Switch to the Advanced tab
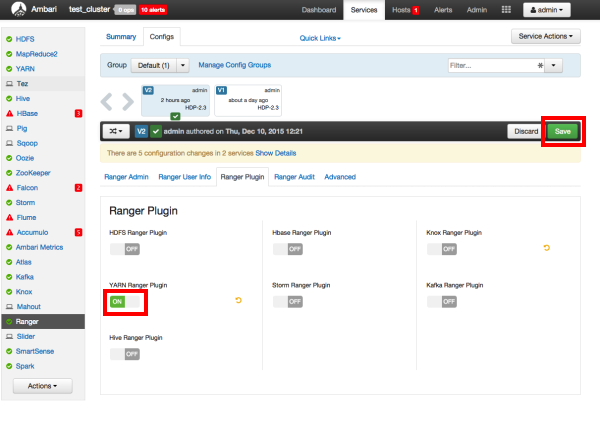Image resolution: width=600 pixels, height=433 pixels. coord(340,177)
